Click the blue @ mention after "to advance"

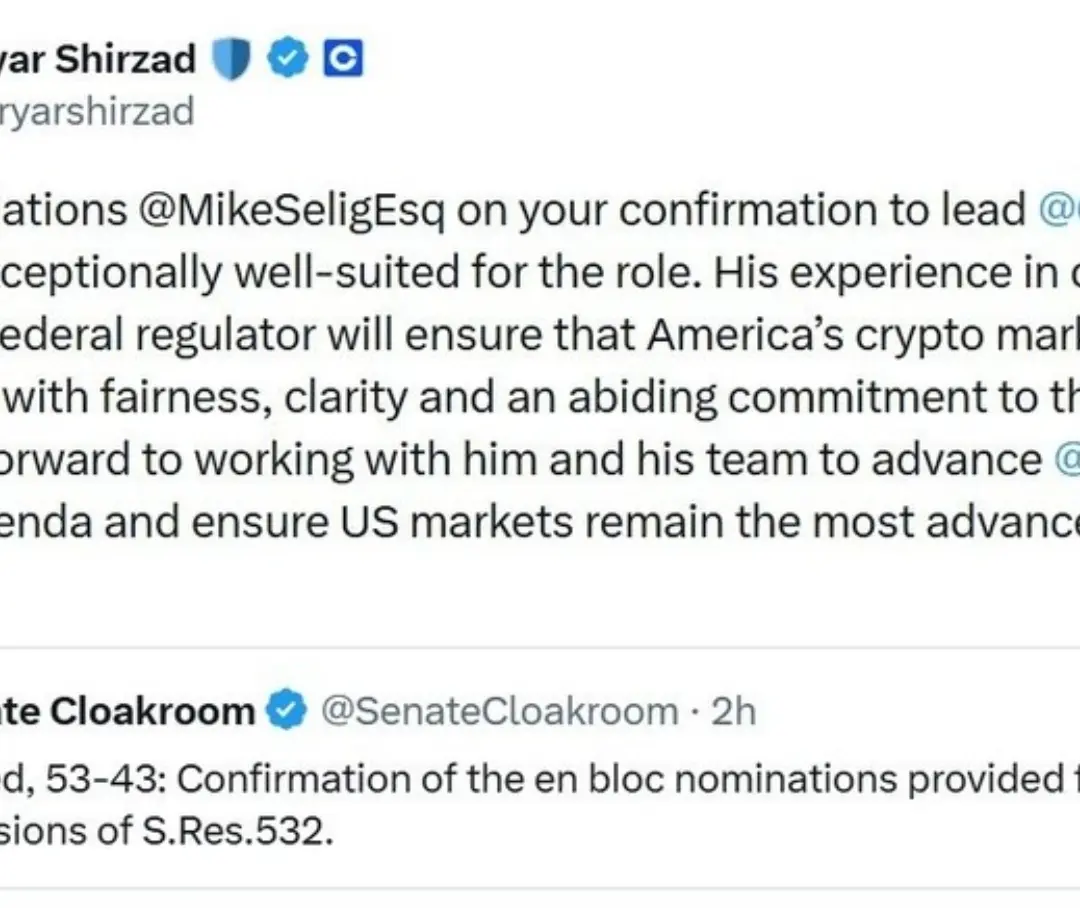point(1066,459)
